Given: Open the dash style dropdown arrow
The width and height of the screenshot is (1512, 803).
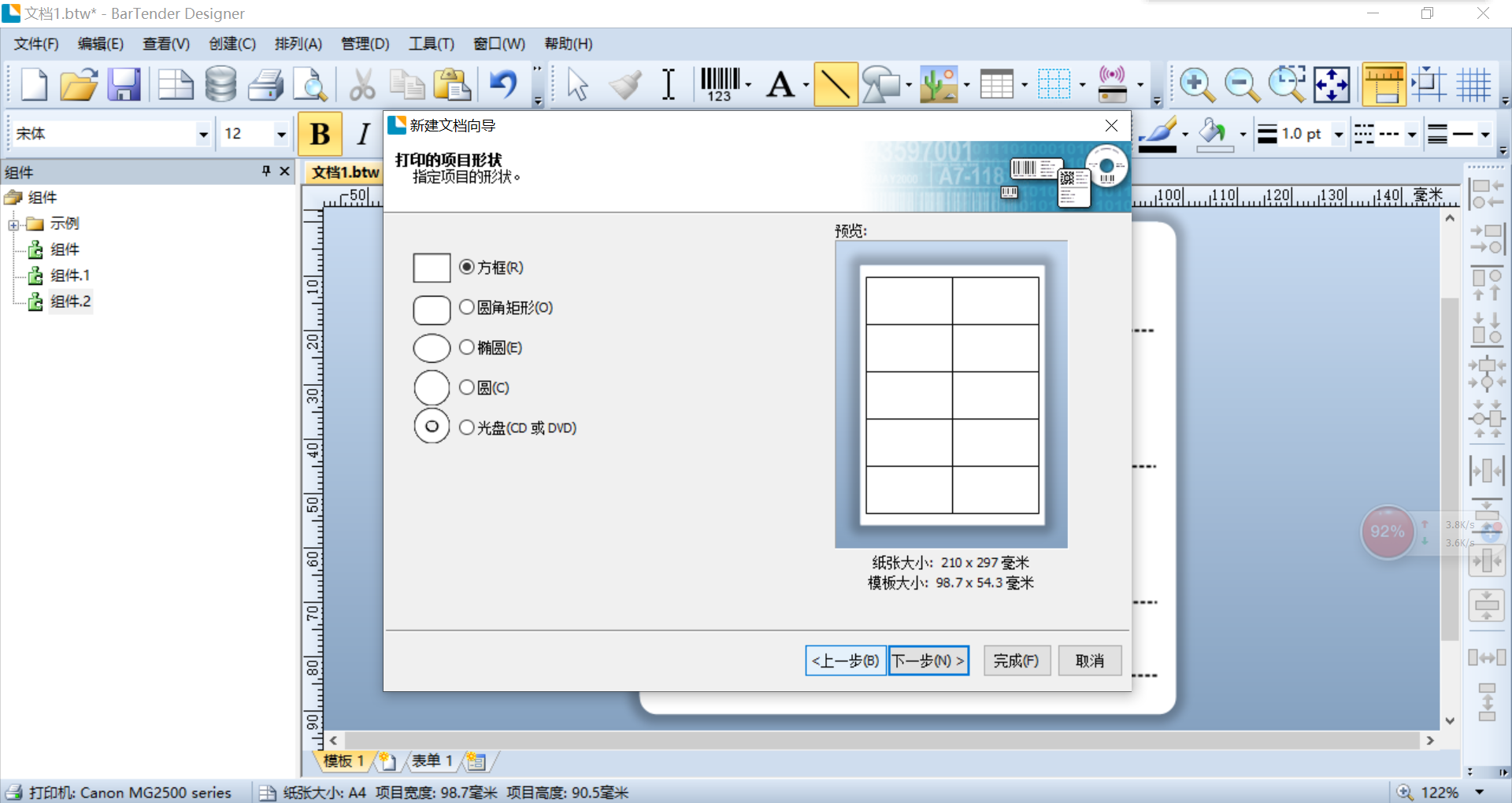Looking at the screenshot, I should (1412, 135).
